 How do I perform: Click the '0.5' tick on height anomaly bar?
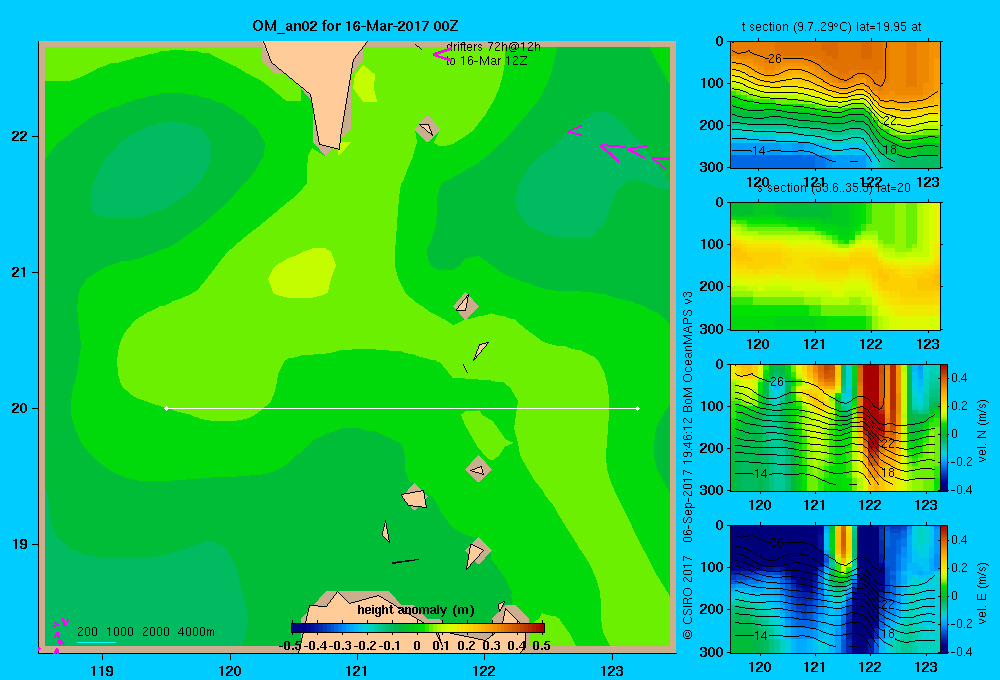(x=541, y=646)
